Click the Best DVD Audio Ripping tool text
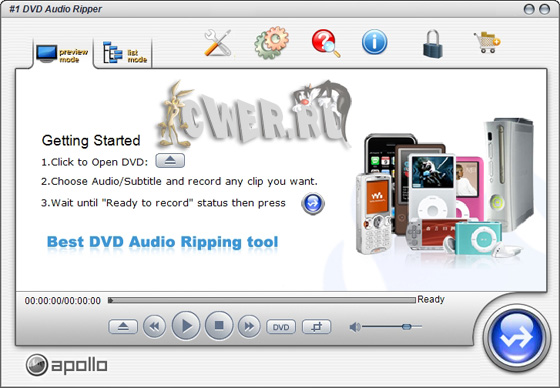The width and height of the screenshot is (560, 388). (162, 242)
